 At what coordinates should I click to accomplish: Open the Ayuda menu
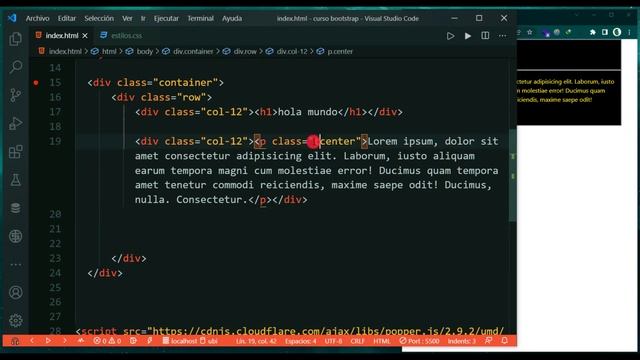(x=232, y=18)
